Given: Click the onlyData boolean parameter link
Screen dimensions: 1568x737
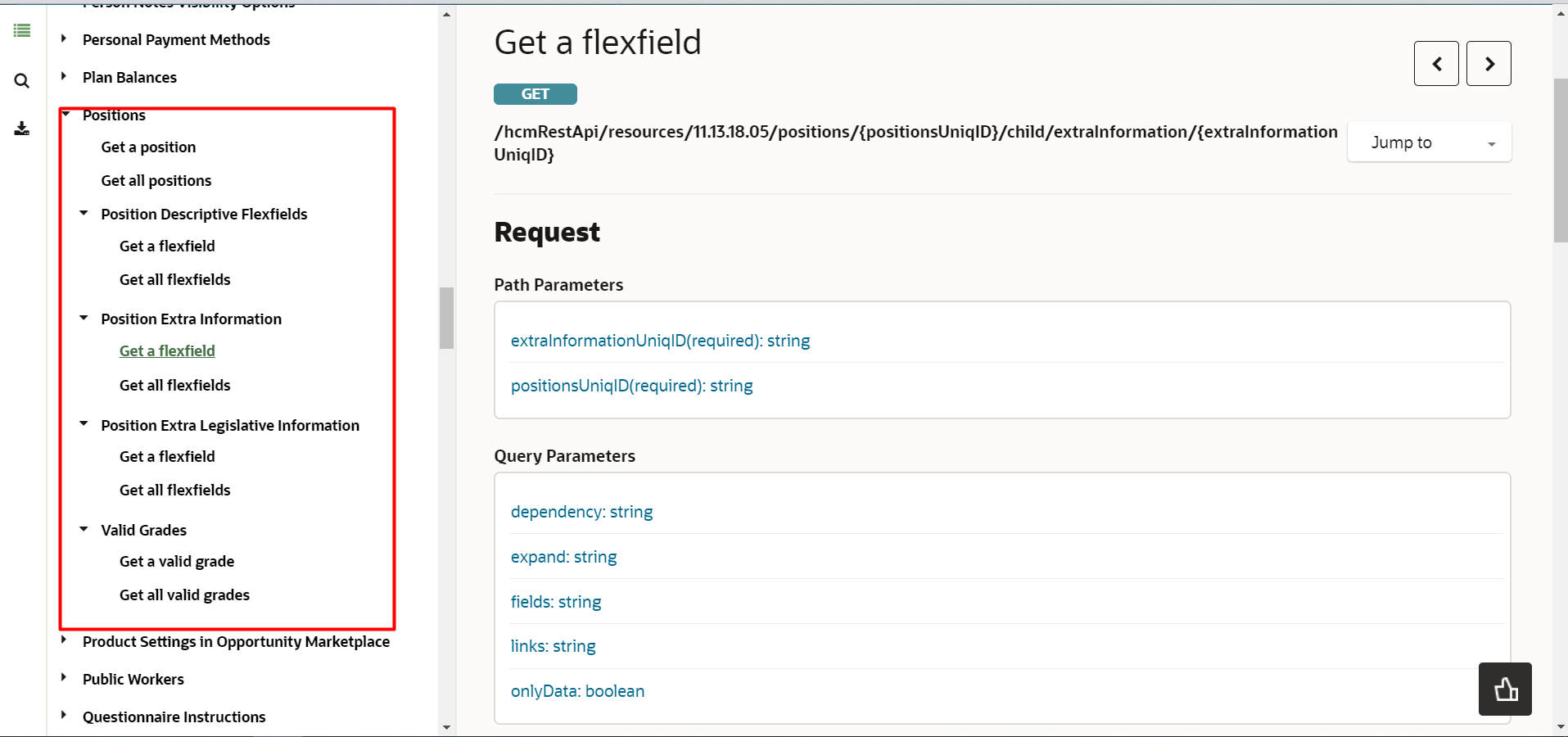Looking at the screenshot, I should coord(577,691).
